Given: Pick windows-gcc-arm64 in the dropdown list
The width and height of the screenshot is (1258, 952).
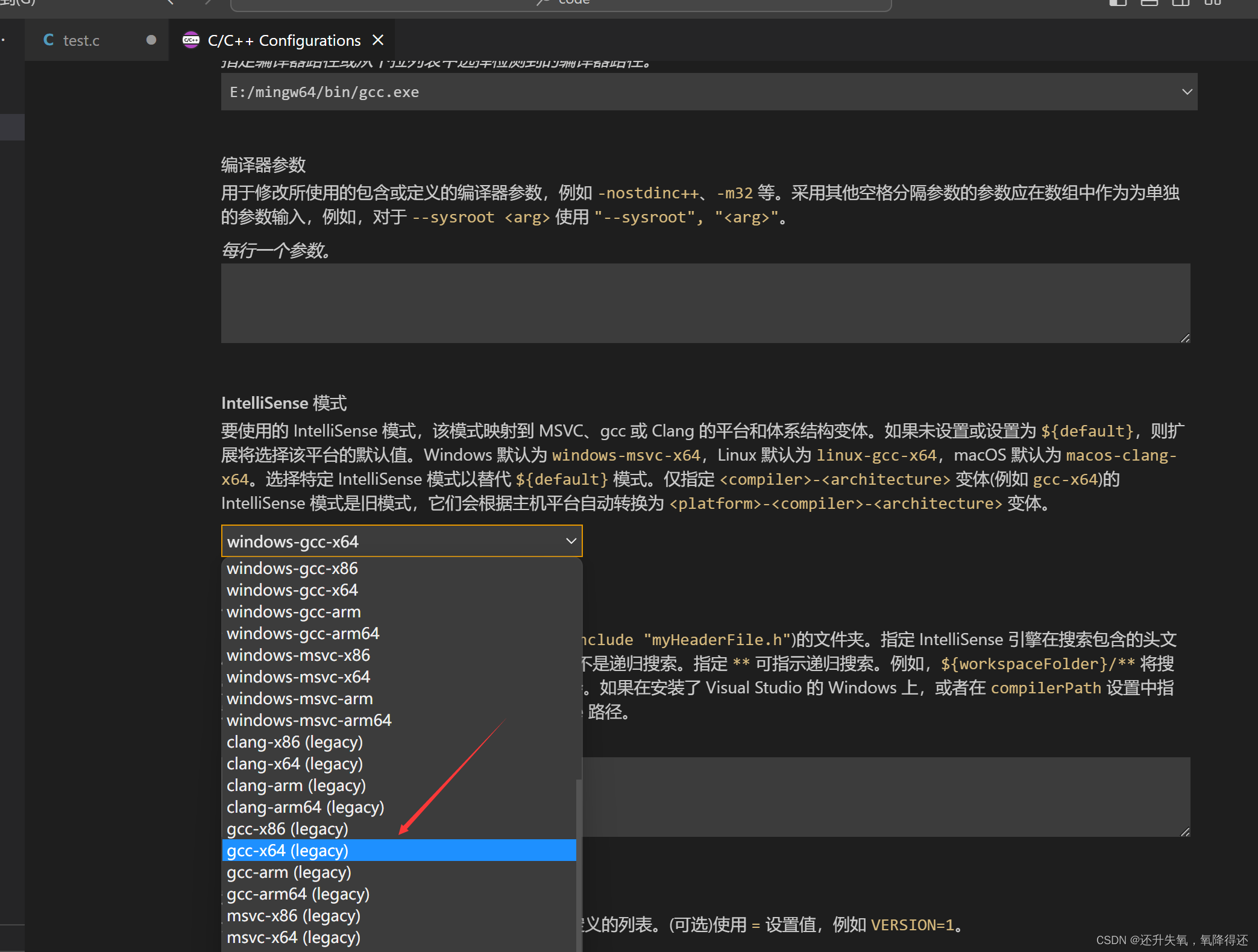Looking at the screenshot, I should coord(398,634).
